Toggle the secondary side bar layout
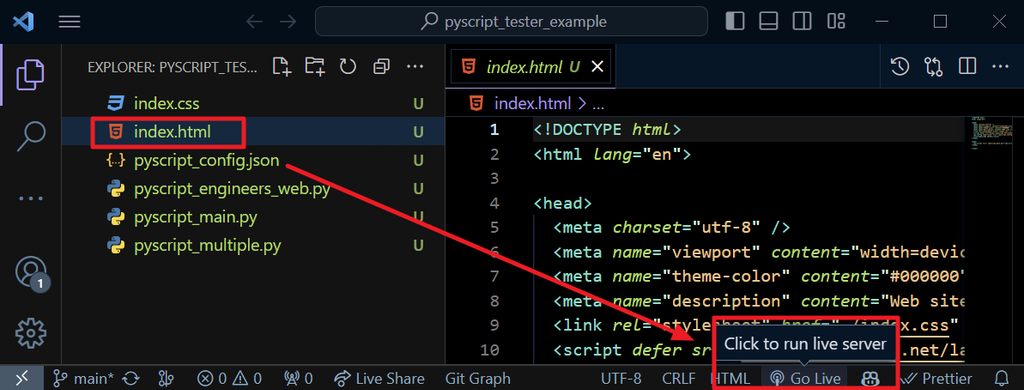The height and width of the screenshot is (390, 1024). tap(802, 22)
